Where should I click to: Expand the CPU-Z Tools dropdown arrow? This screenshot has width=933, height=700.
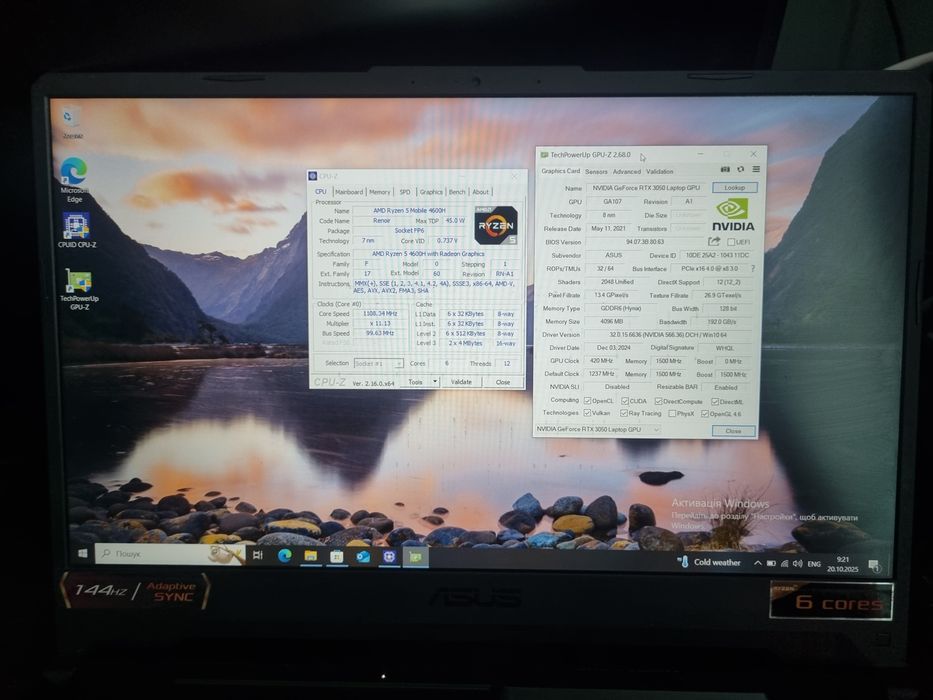435,382
